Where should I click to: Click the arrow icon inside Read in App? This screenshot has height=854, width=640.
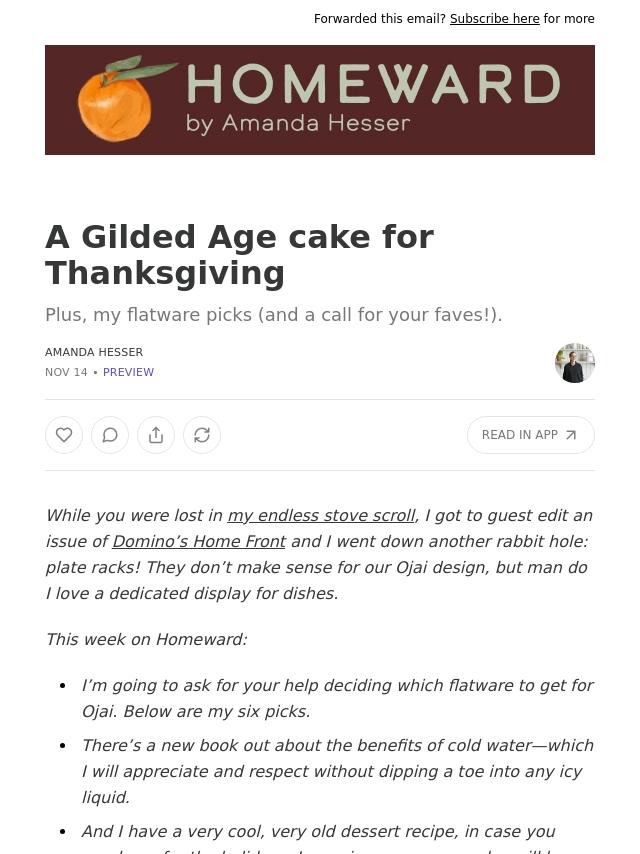571,435
